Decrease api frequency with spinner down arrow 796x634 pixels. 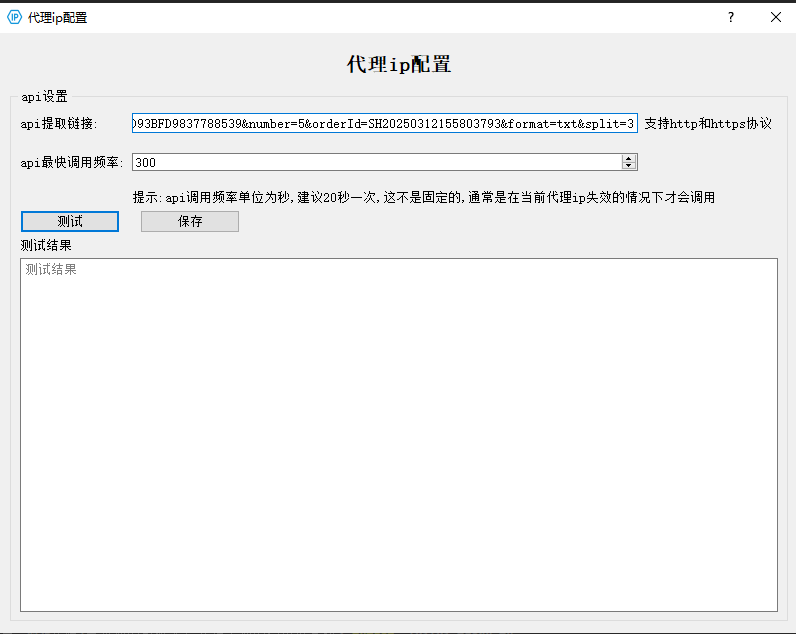click(x=629, y=166)
